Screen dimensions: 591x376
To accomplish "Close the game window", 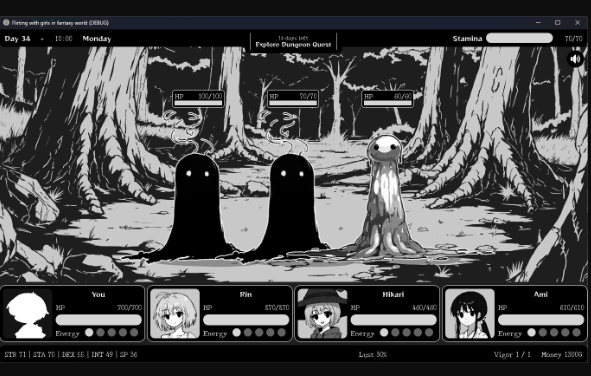I will 577,23.
